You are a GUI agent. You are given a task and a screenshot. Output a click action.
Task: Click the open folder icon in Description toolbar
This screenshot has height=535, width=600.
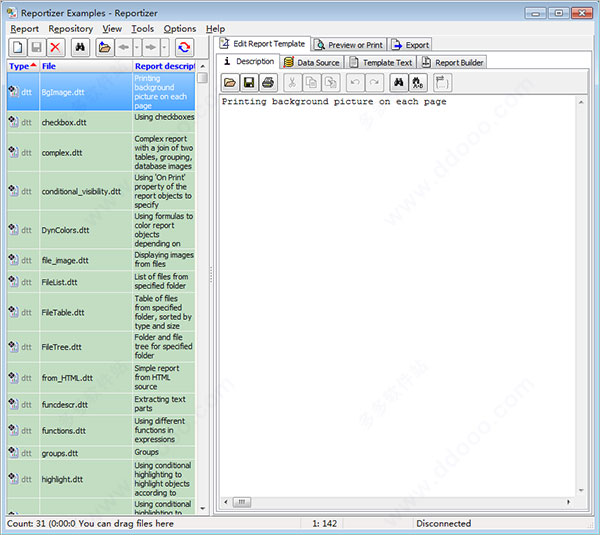click(x=230, y=82)
